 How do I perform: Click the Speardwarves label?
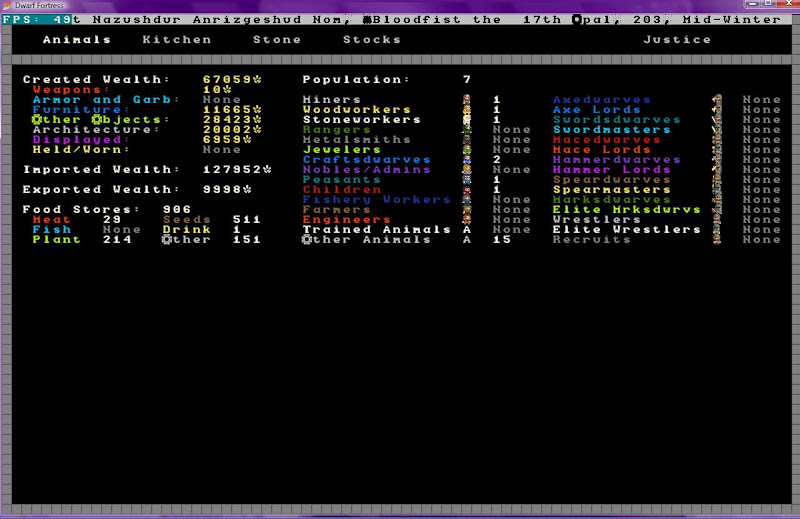612,180
